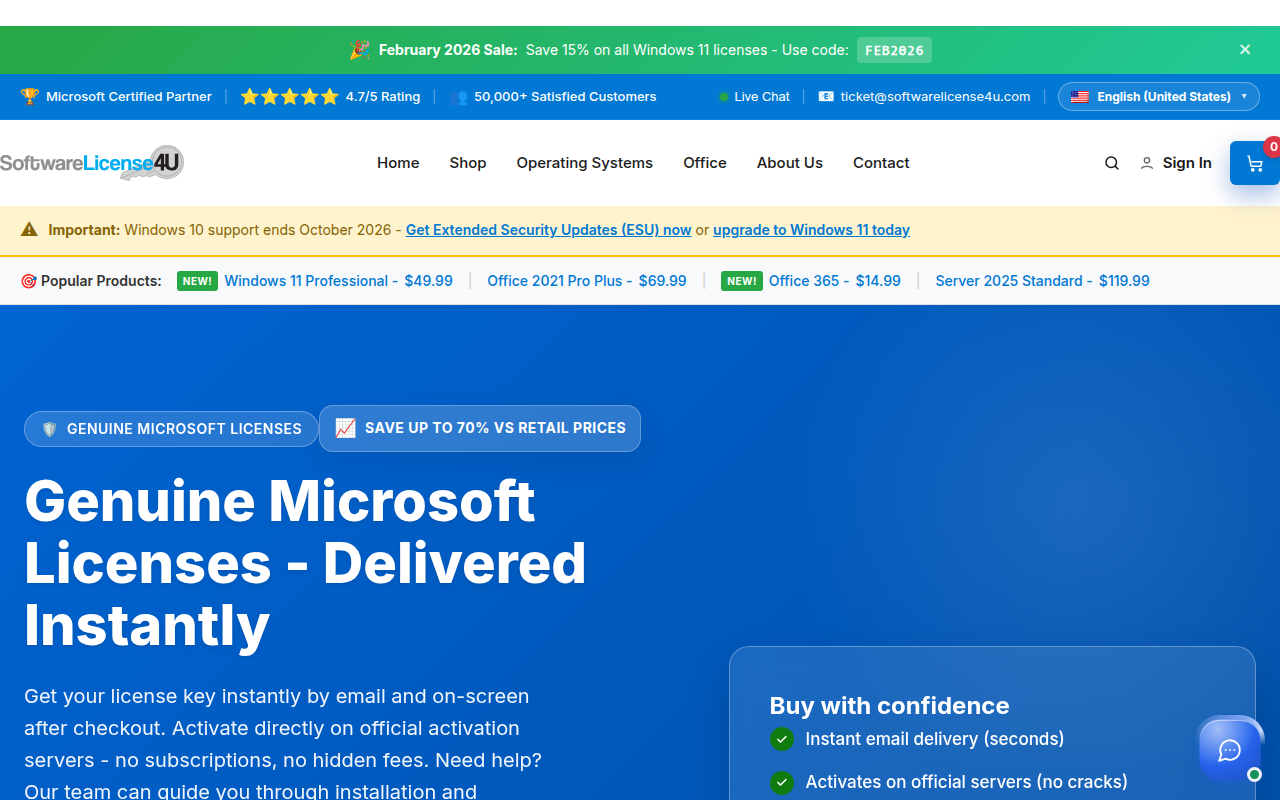The width and height of the screenshot is (1280, 800).
Task: Click the Satisfied Customers people icon
Action: point(459,97)
